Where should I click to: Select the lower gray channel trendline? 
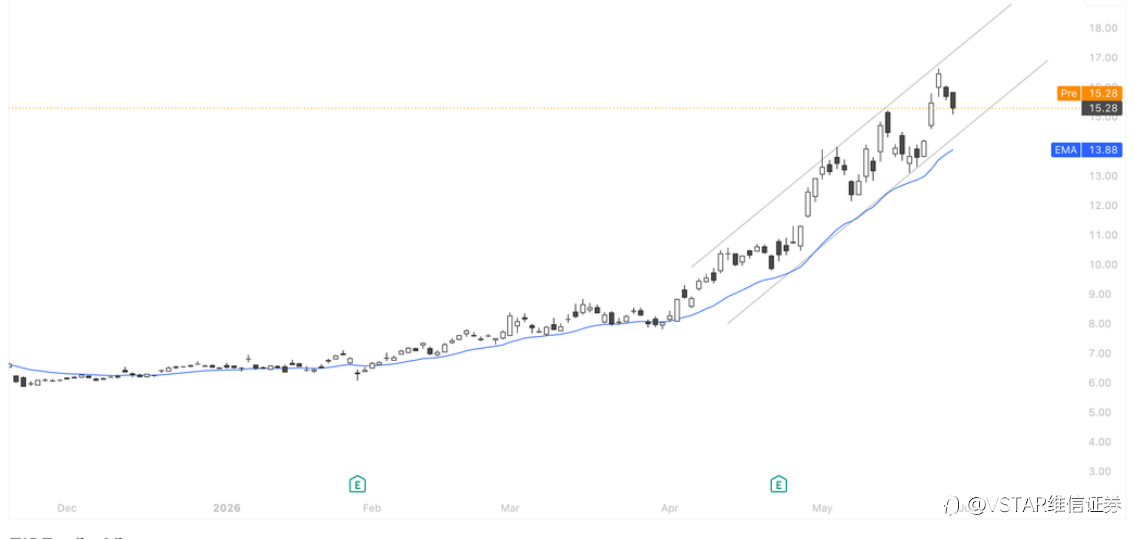[887, 192]
